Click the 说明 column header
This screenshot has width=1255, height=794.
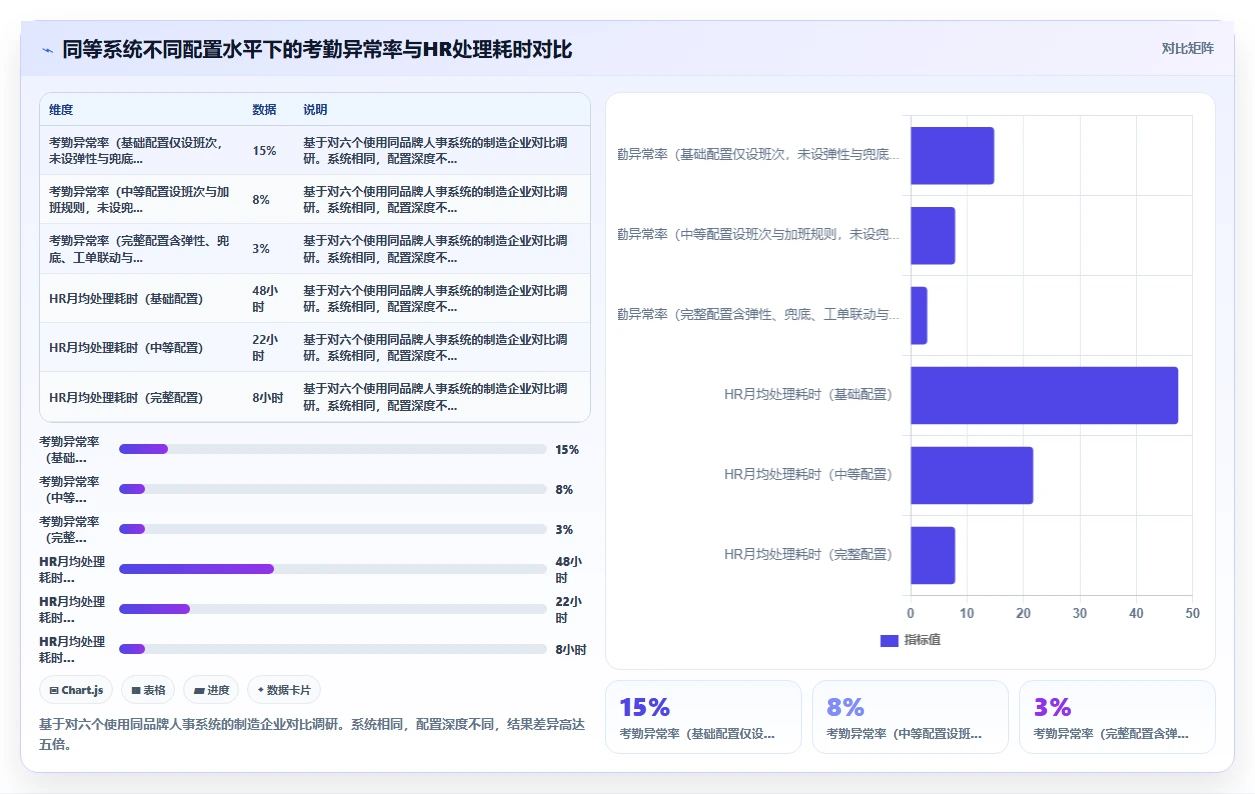tap(315, 110)
